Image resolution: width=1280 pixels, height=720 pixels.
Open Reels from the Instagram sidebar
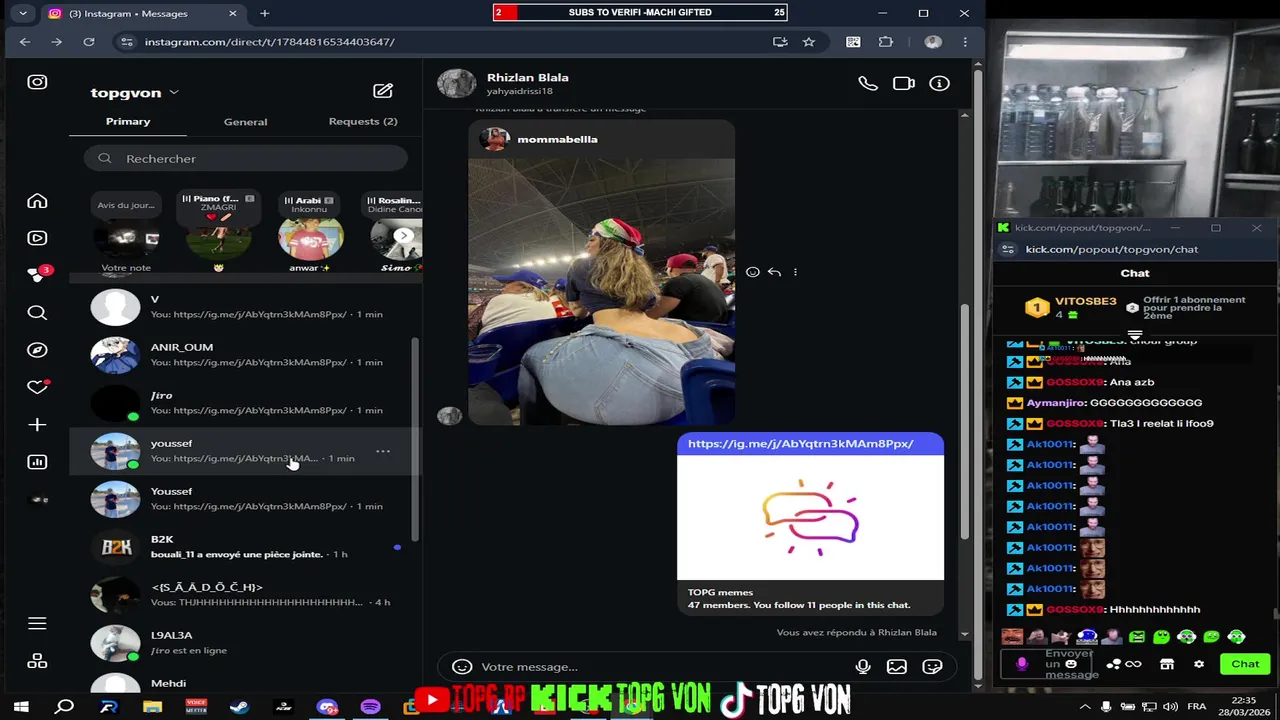point(37,238)
